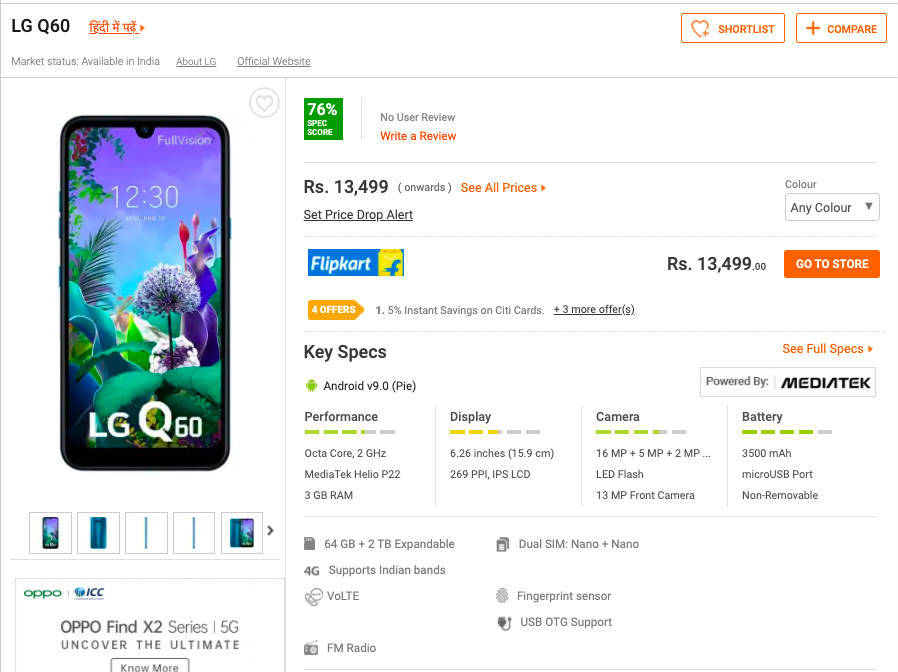898x672 pixels.
Task: Click the VoLTE icon
Action: [312, 596]
